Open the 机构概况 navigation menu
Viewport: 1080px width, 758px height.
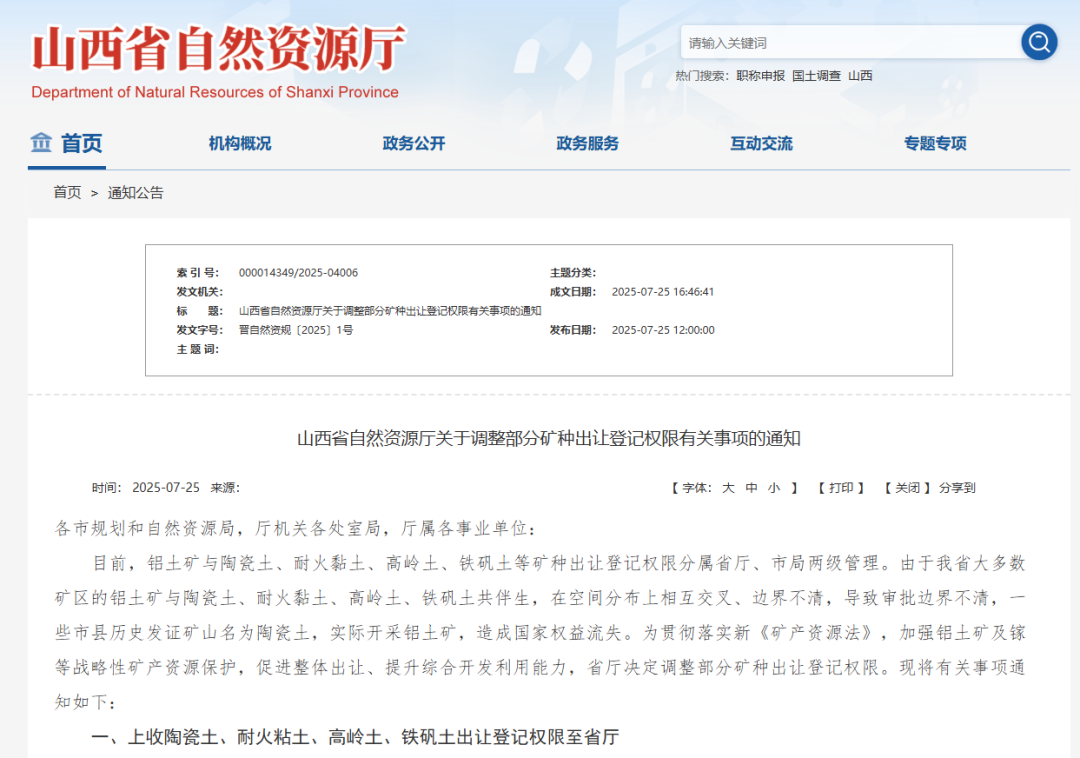(x=238, y=143)
